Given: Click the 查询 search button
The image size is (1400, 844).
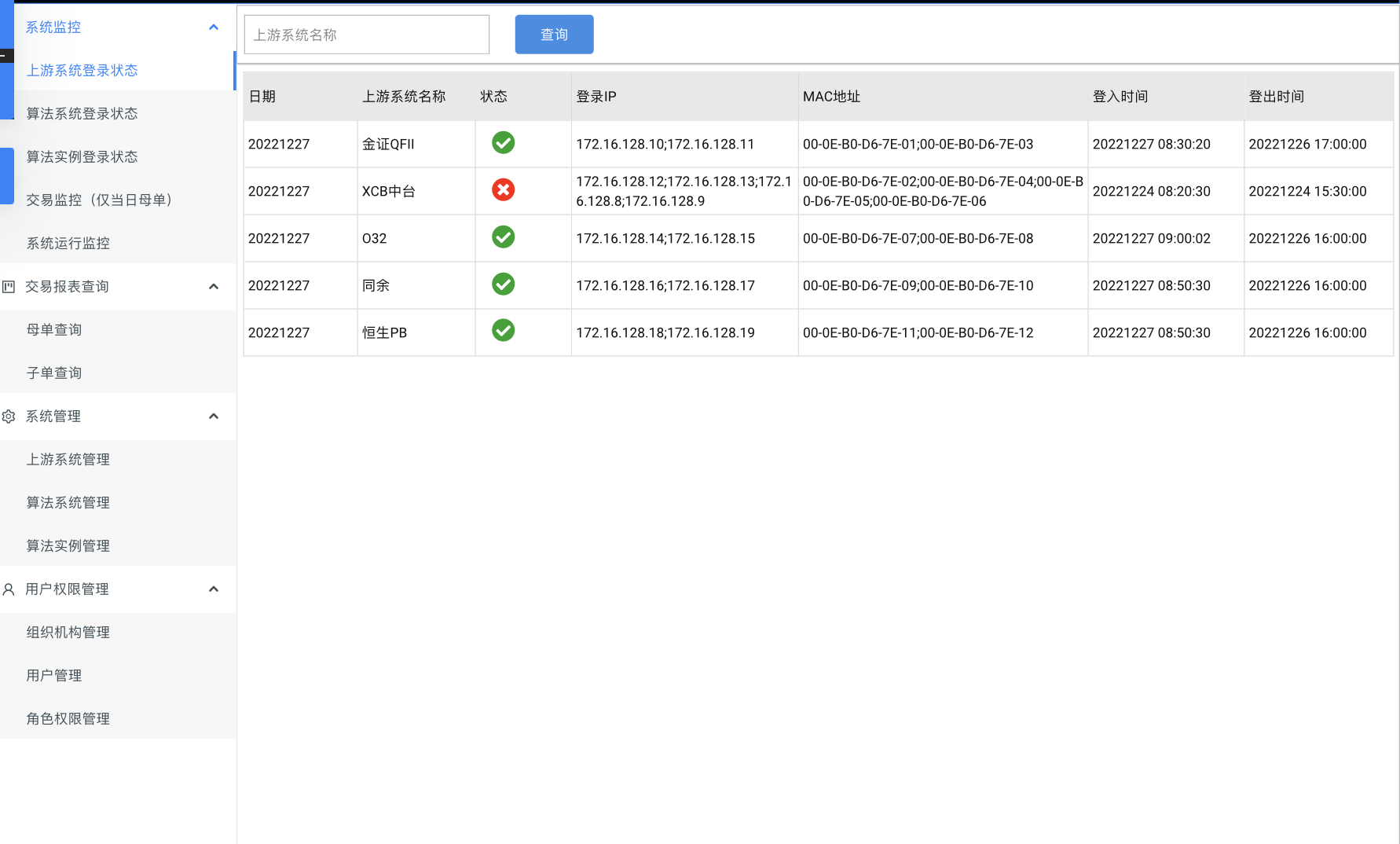Looking at the screenshot, I should [x=554, y=35].
